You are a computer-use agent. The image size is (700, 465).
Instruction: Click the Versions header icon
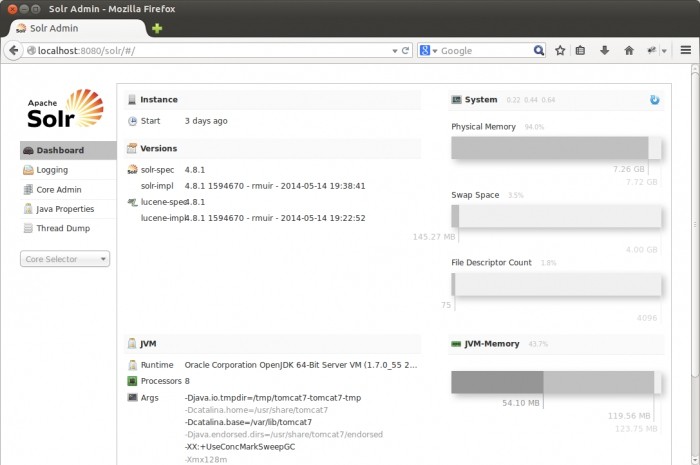pyautogui.click(x=132, y=148)
